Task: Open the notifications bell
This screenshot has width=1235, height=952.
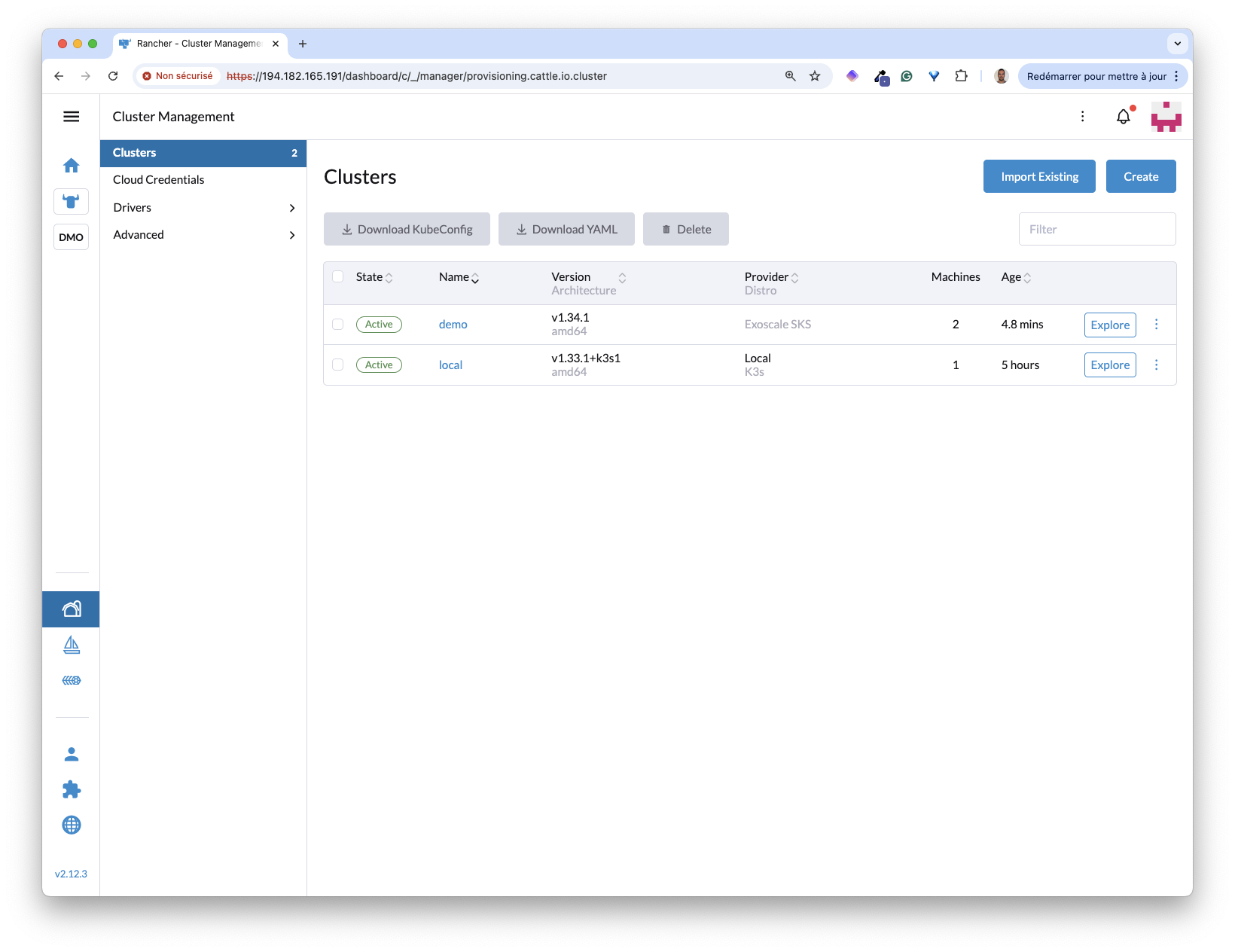Action: [x=1123, y=117]
